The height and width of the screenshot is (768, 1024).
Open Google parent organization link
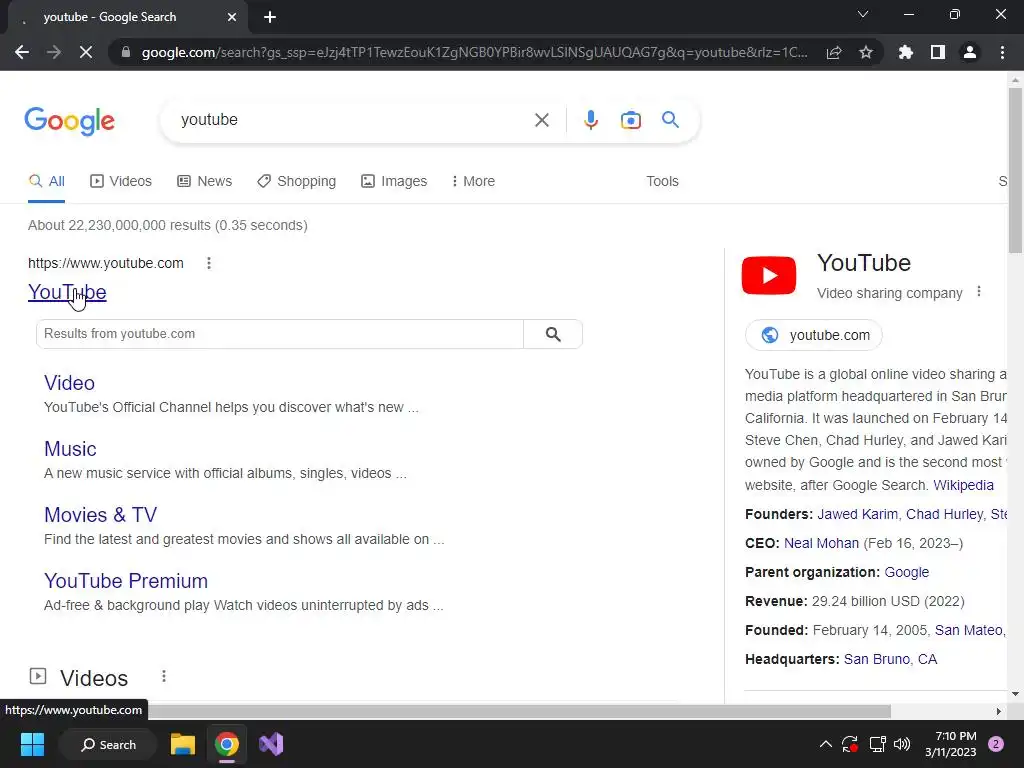click(x=906, y=572)
